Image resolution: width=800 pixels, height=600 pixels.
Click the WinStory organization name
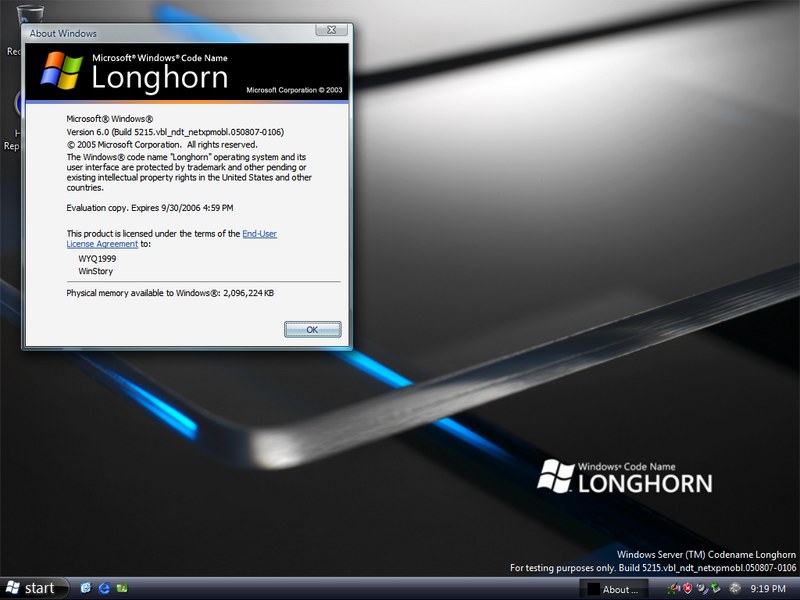click(x=95, y=271)
